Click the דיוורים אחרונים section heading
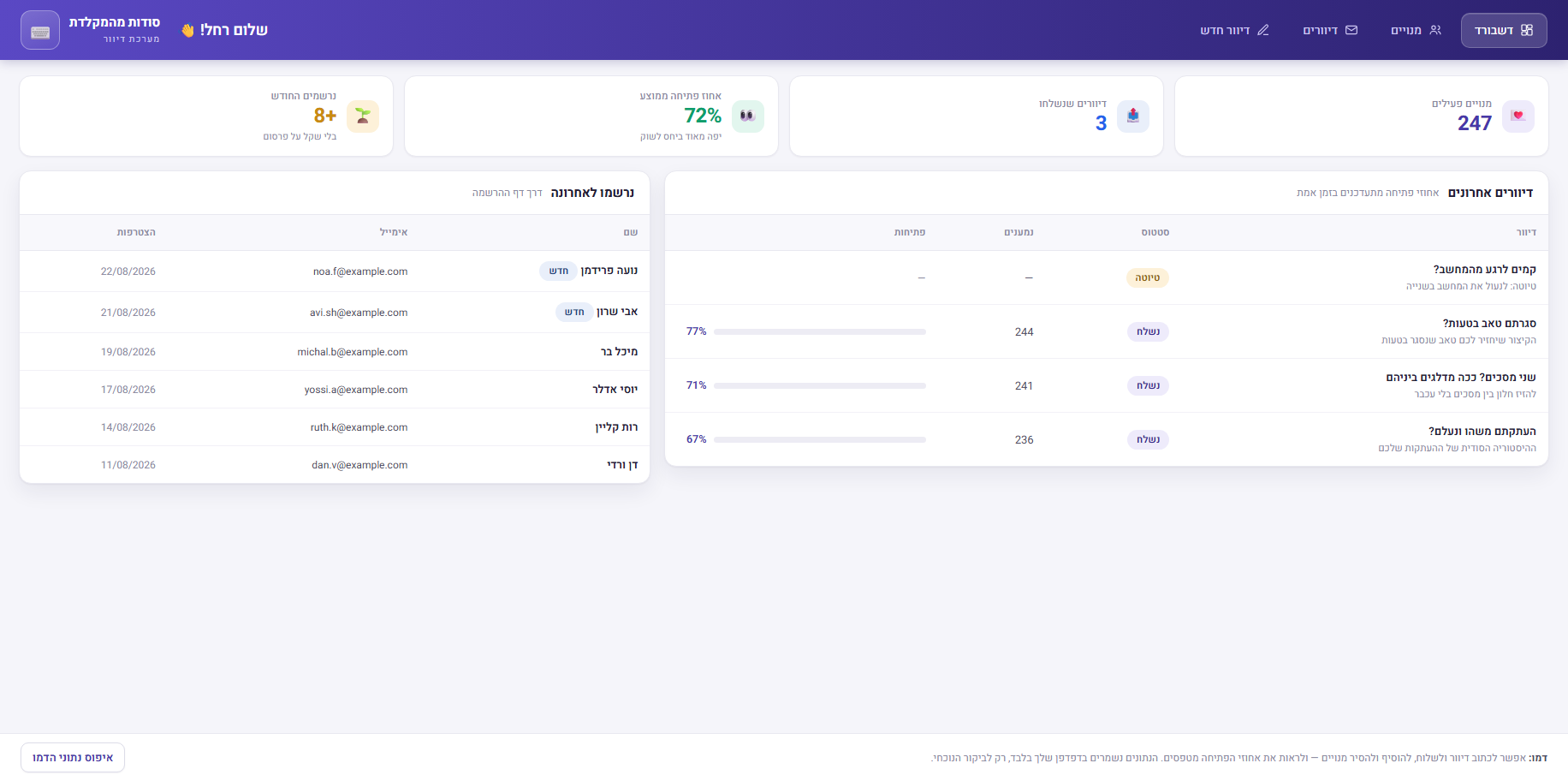 coord(1490,193)
